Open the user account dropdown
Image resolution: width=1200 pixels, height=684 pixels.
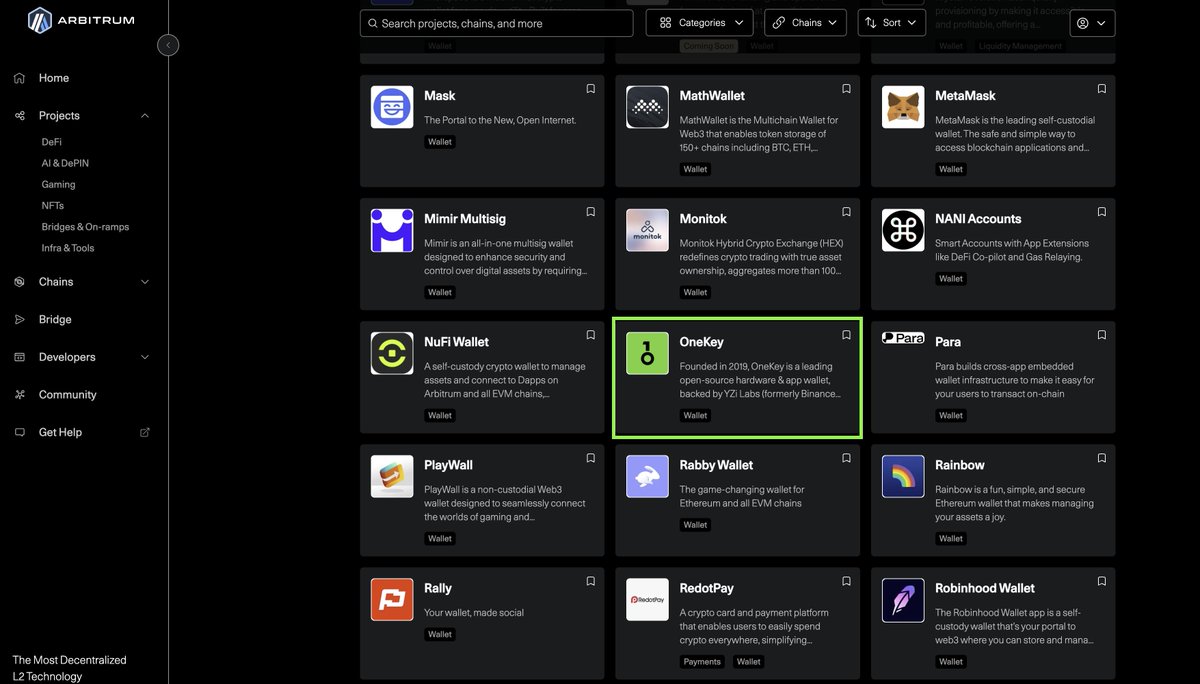coord(1092,23)
